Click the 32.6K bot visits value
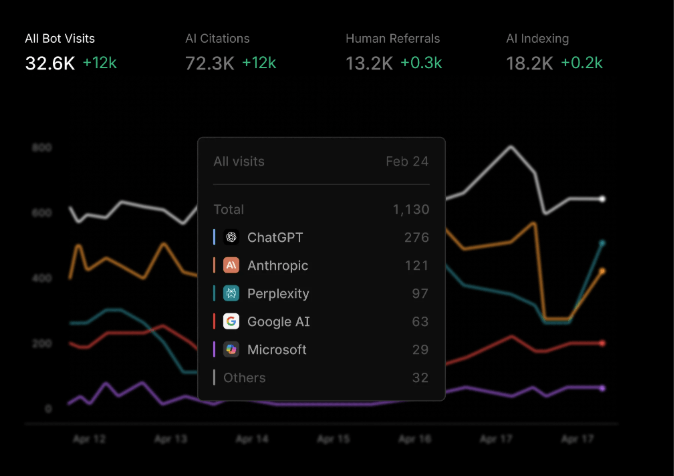Viewport: 674px width, 476px height. click(50, 63)
